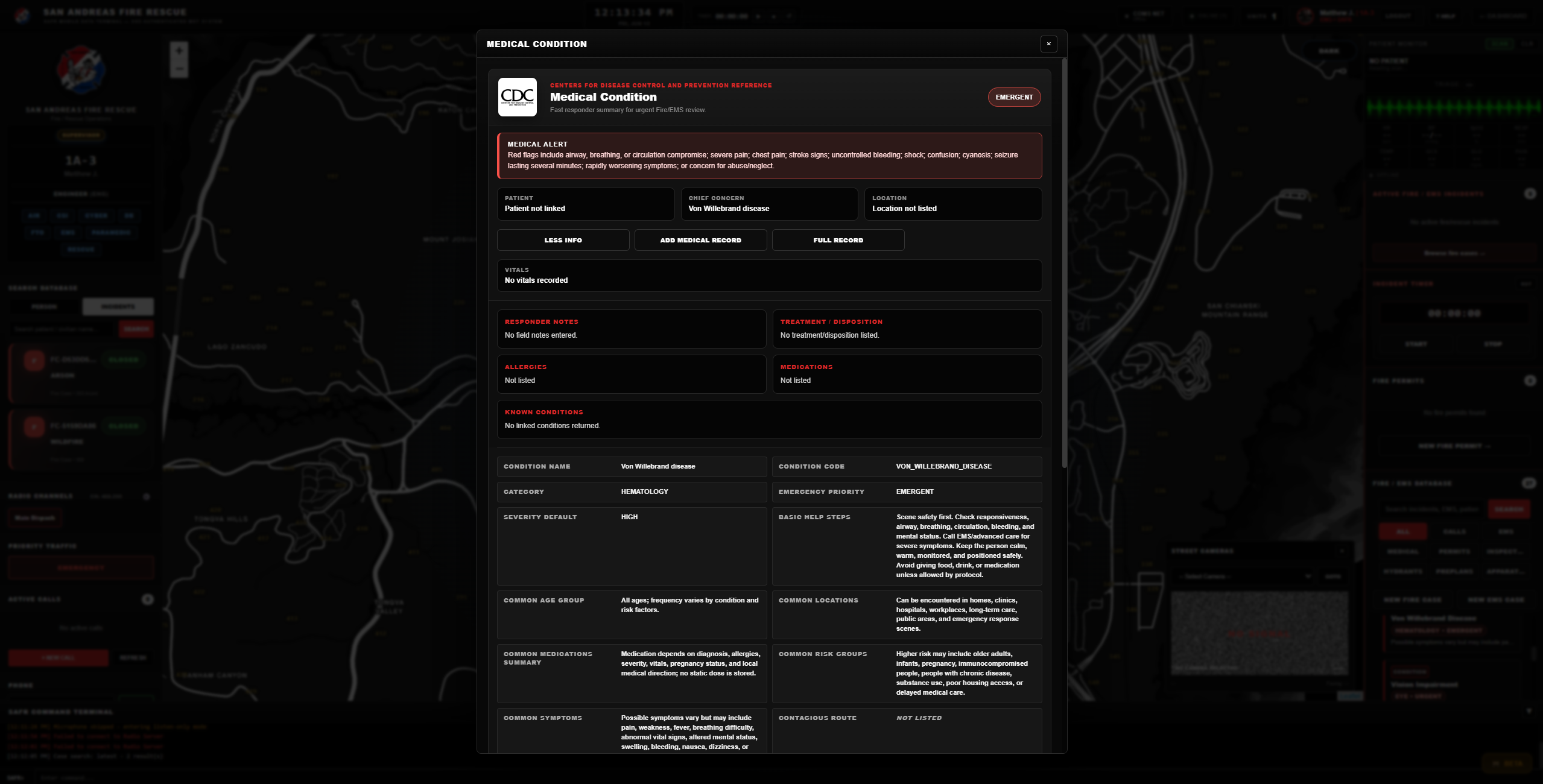Click the Fire/EMS database search field

click(1431, 510)
